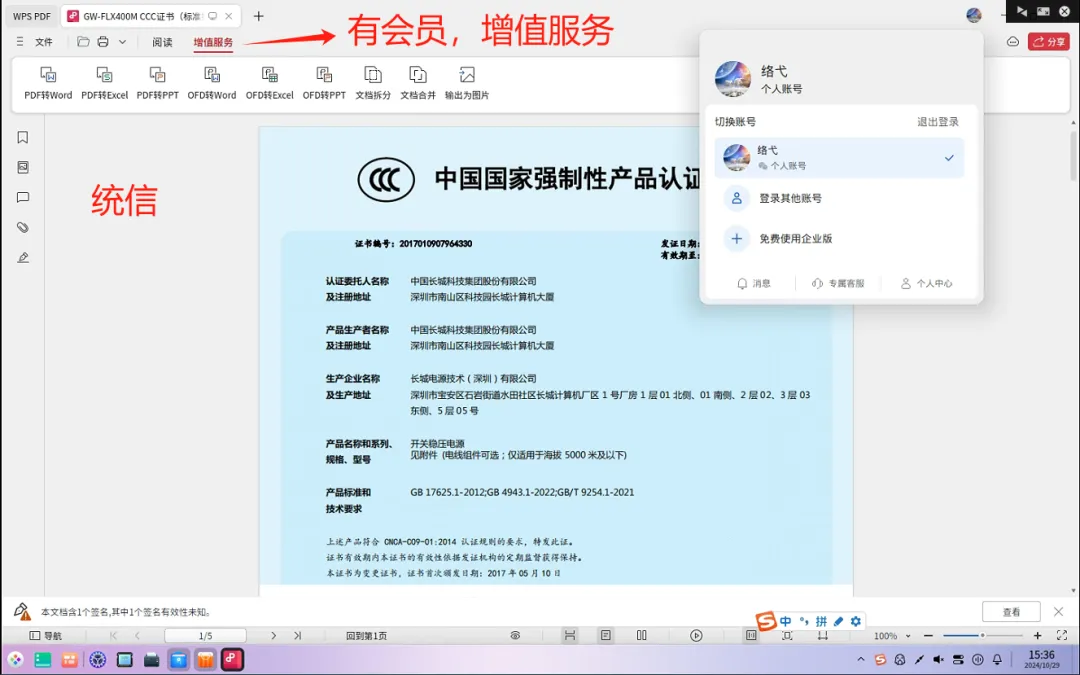The image size is (1080, 675).
Task: Select the 络弋 personal account entry
Action: point(839,158)
